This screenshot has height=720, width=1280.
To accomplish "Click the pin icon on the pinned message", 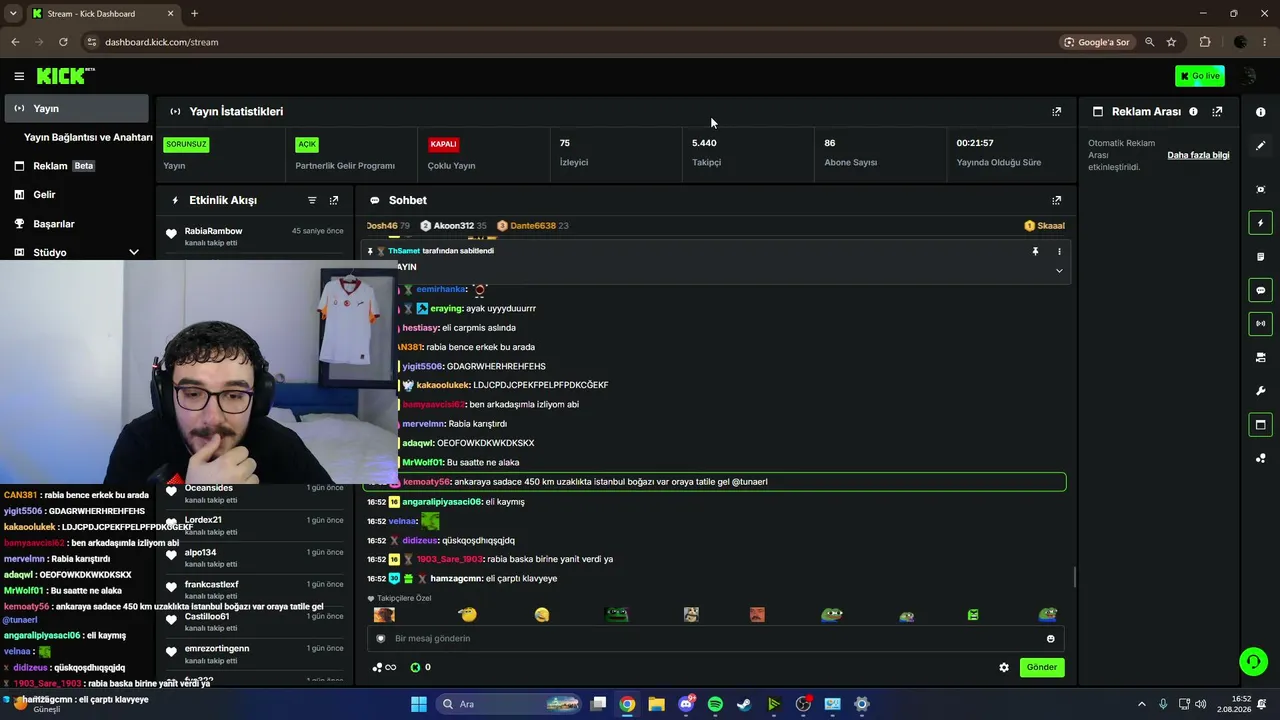I will click(1035, 252).
